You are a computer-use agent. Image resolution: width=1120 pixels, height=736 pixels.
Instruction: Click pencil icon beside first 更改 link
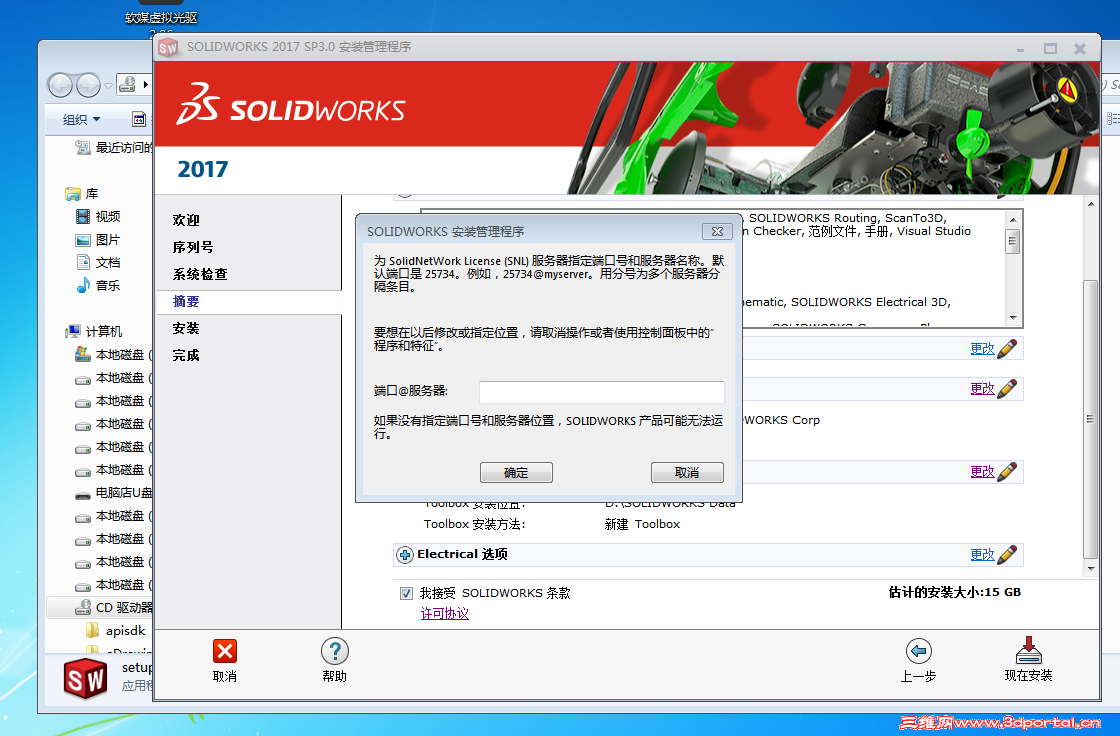tap(1007, 349)
